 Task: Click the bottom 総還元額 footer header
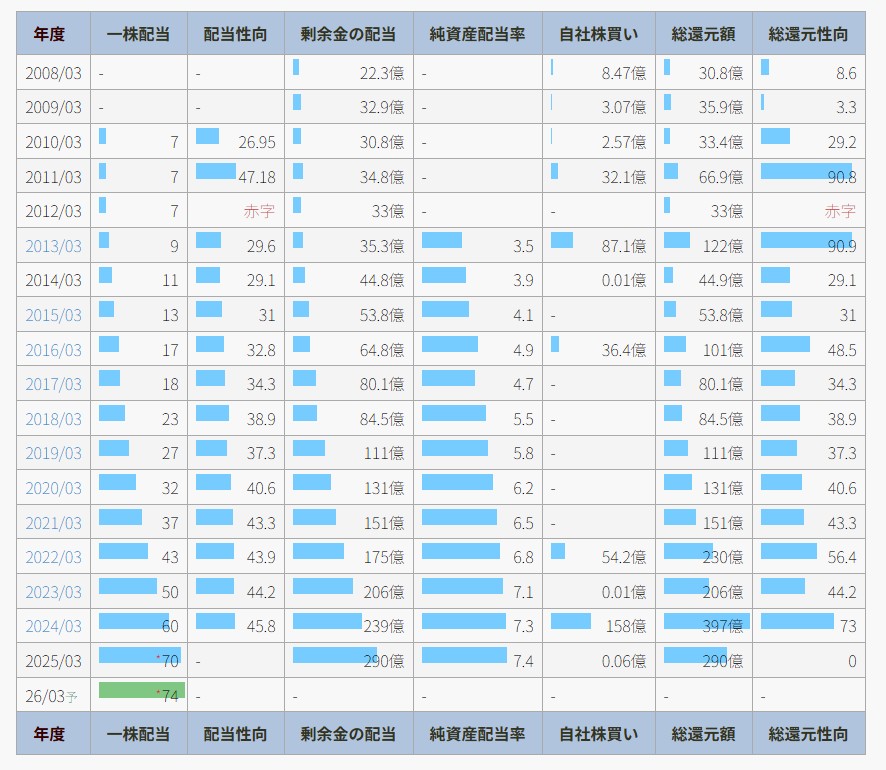(x=703, y=734)
